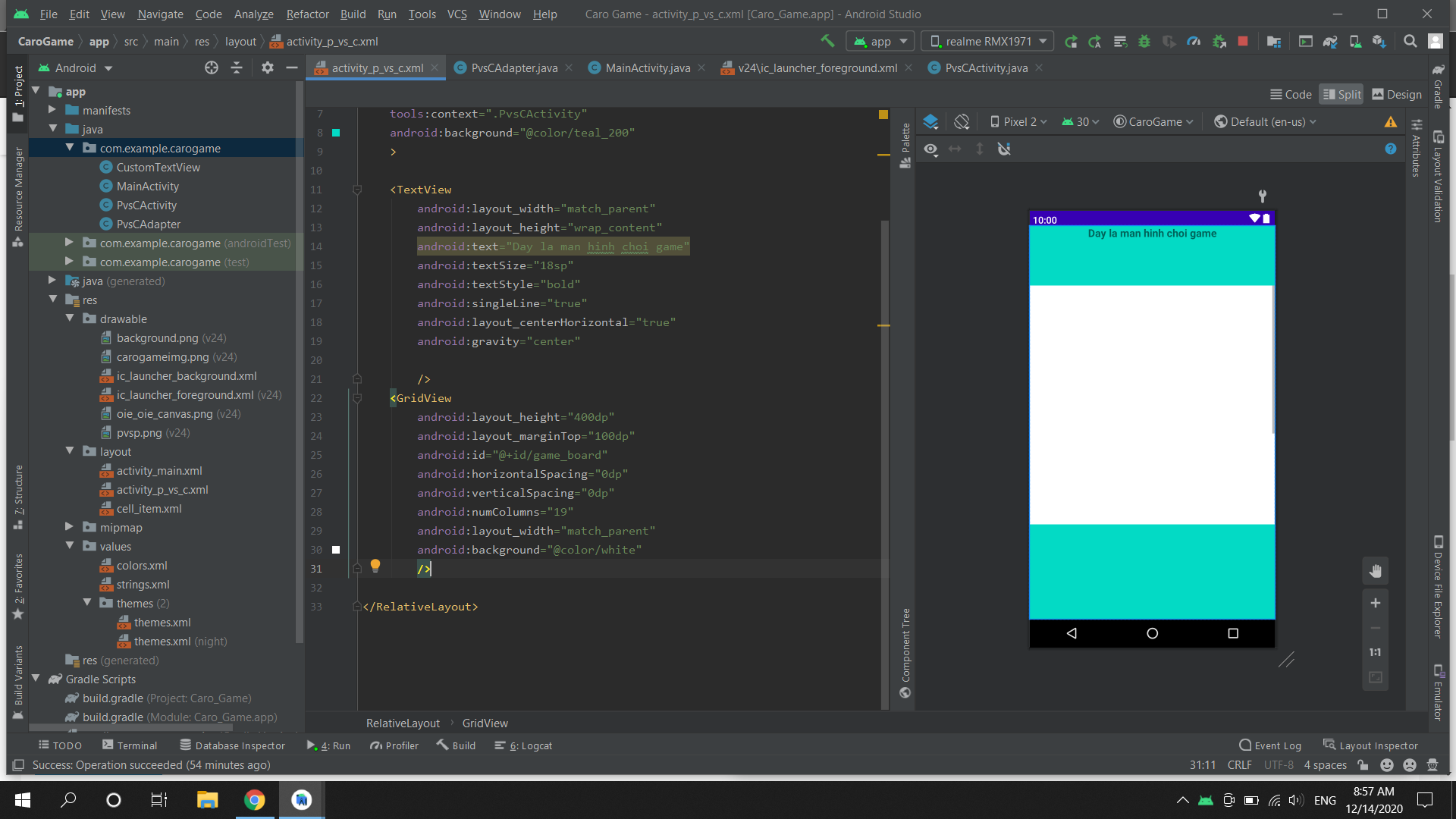Click the white color swatch in gutter
This screenshot has width=1456, height=819.
336,550
